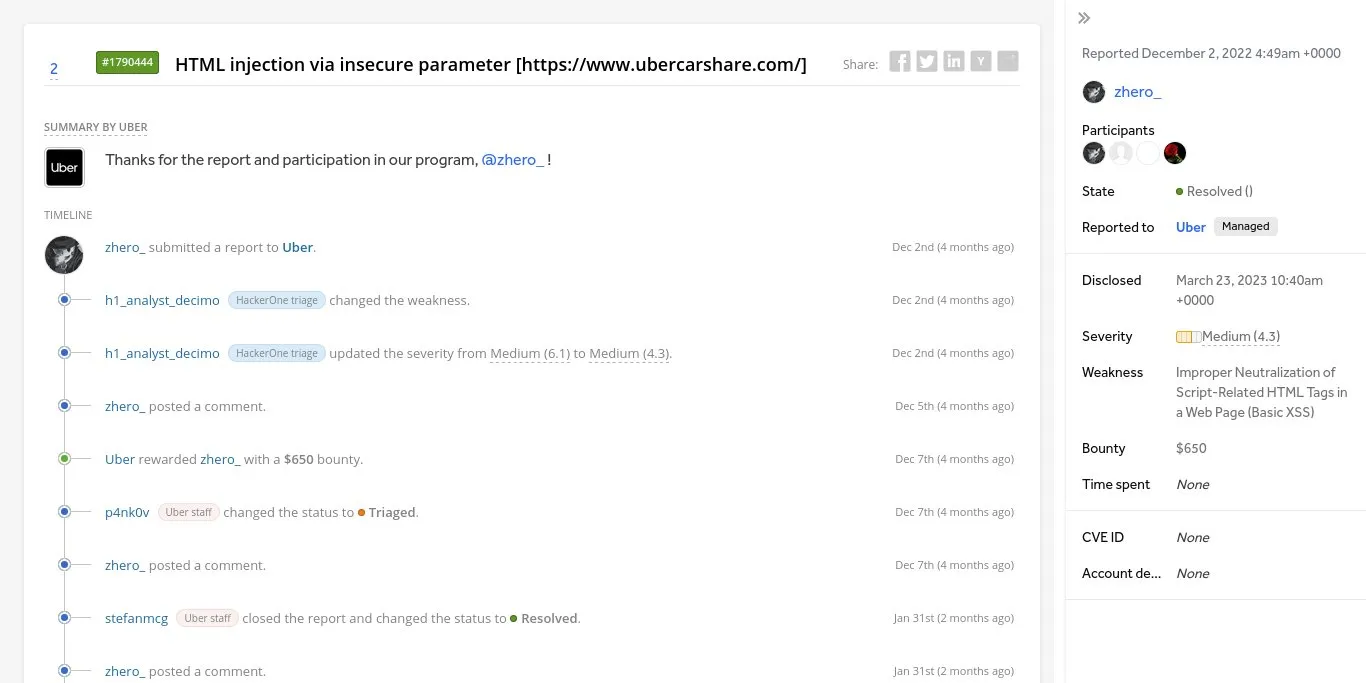Screen dimensions: 1366x683
Task: Click reporter avatar beside zhero_ in sidebar
Action: tap(1094, 92)
